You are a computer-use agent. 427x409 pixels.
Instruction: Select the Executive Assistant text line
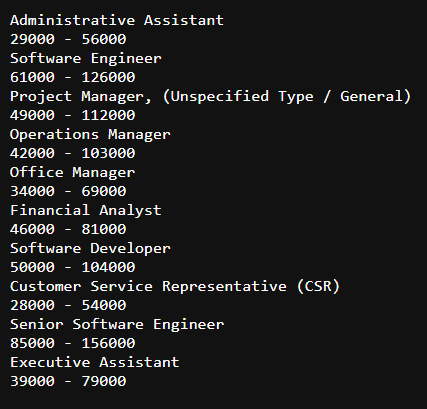[95, 362]
